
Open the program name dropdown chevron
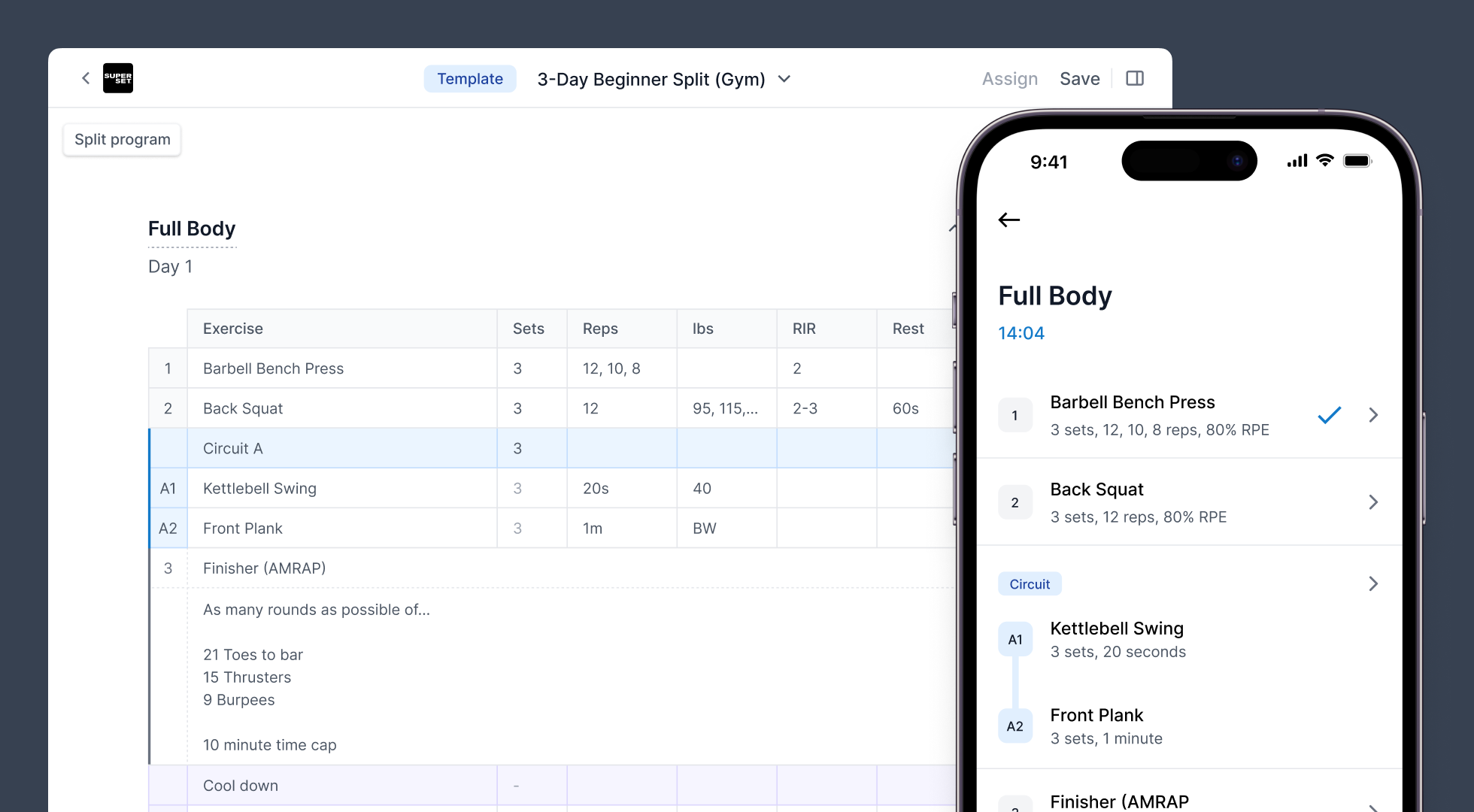(x=784, y=79)
